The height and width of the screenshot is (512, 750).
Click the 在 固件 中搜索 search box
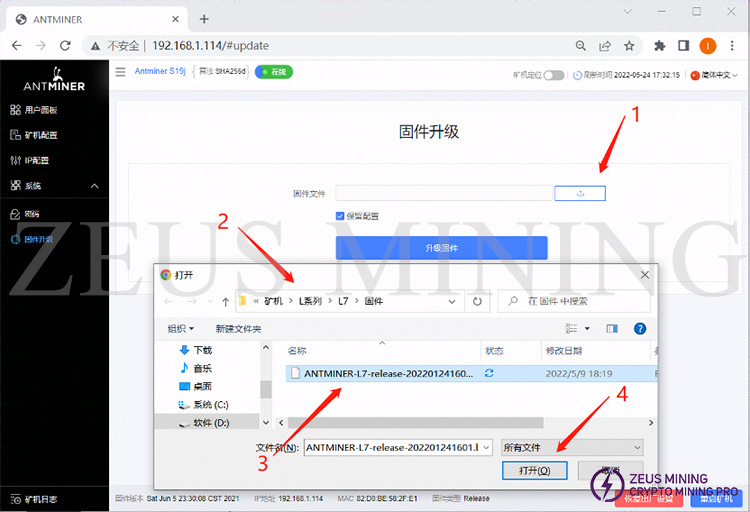574,301
